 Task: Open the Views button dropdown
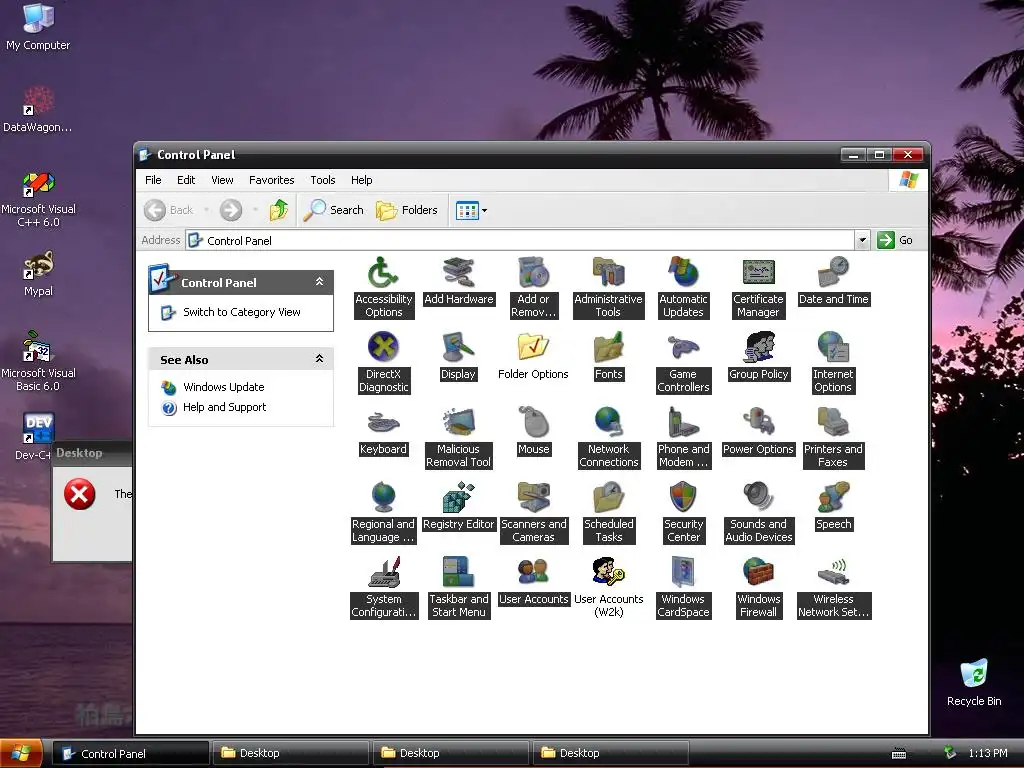point(484,210)
